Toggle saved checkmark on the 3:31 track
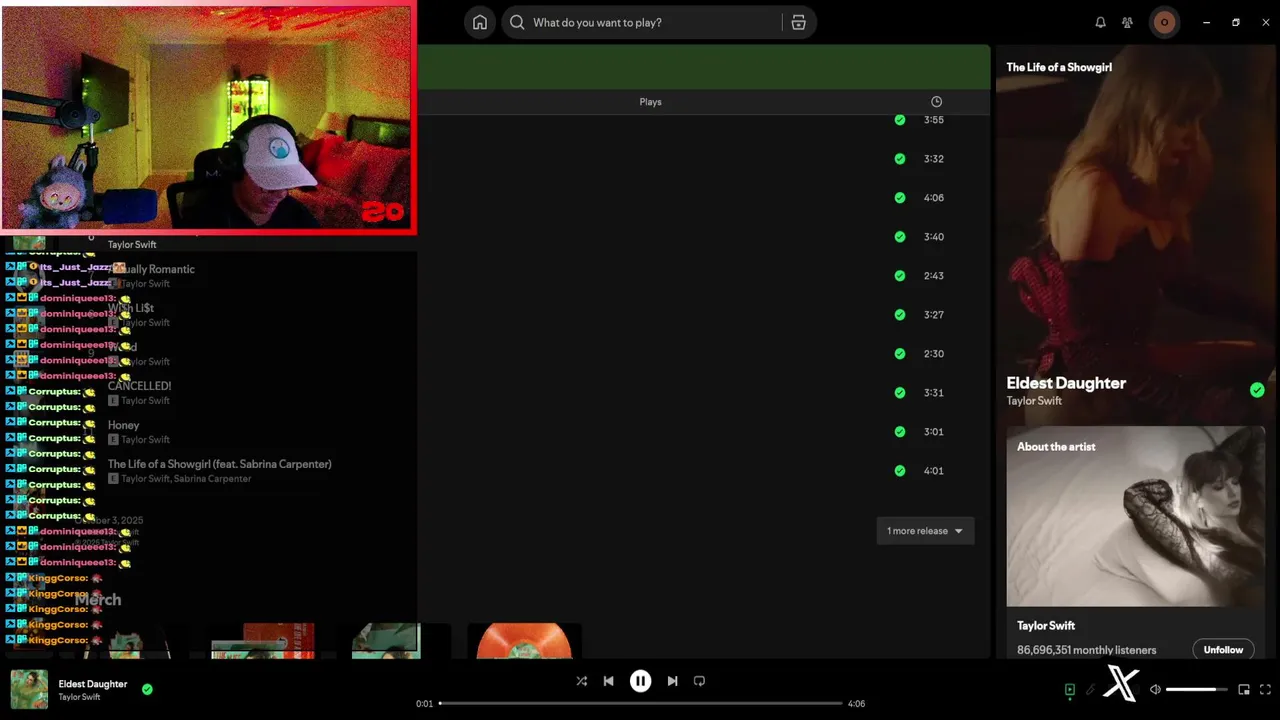Image resolution: width=1280 pixels, height=720 pixels. (900, 393)
